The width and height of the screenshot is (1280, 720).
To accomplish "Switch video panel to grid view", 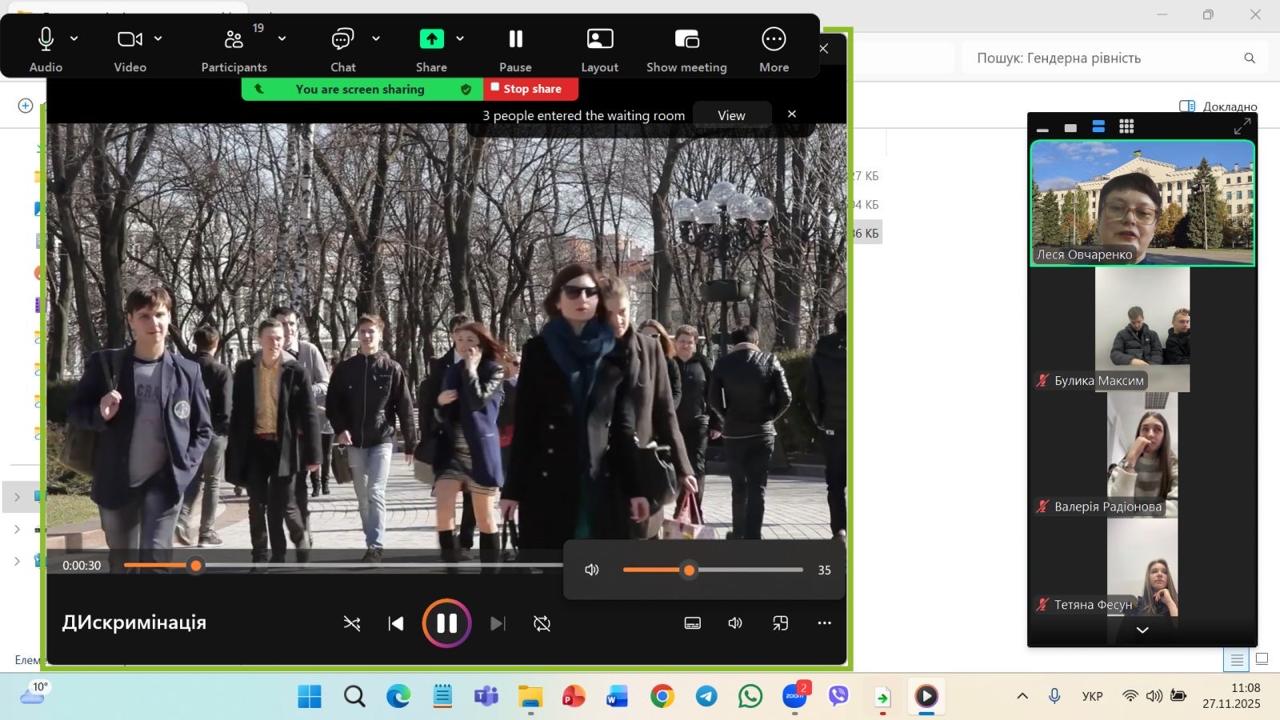I will pyautogui.click(x=1126, y=127).
